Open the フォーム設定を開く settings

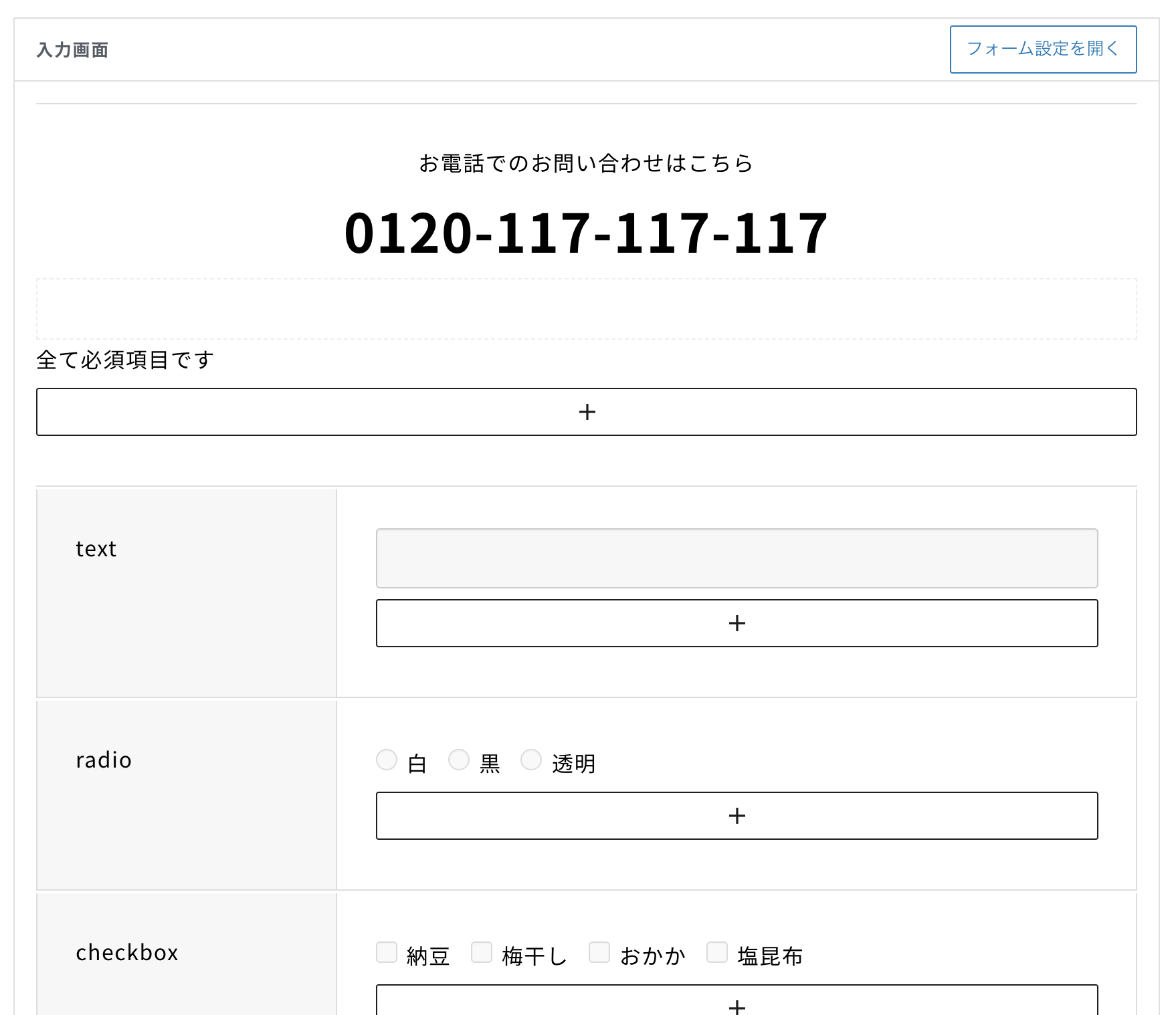click(x=1042, y=49)
